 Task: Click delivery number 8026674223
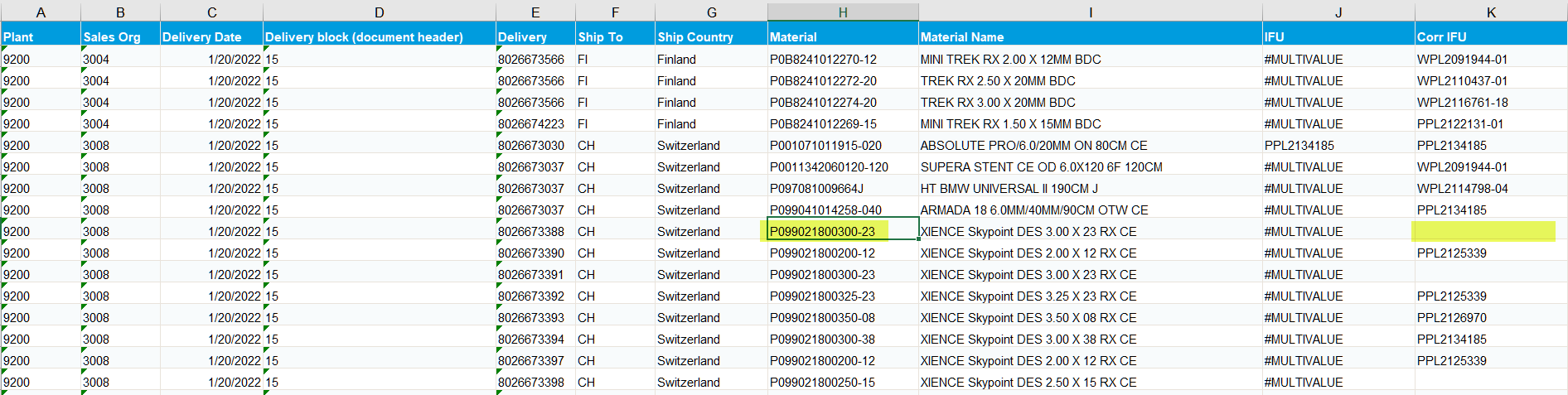point(535,123)
